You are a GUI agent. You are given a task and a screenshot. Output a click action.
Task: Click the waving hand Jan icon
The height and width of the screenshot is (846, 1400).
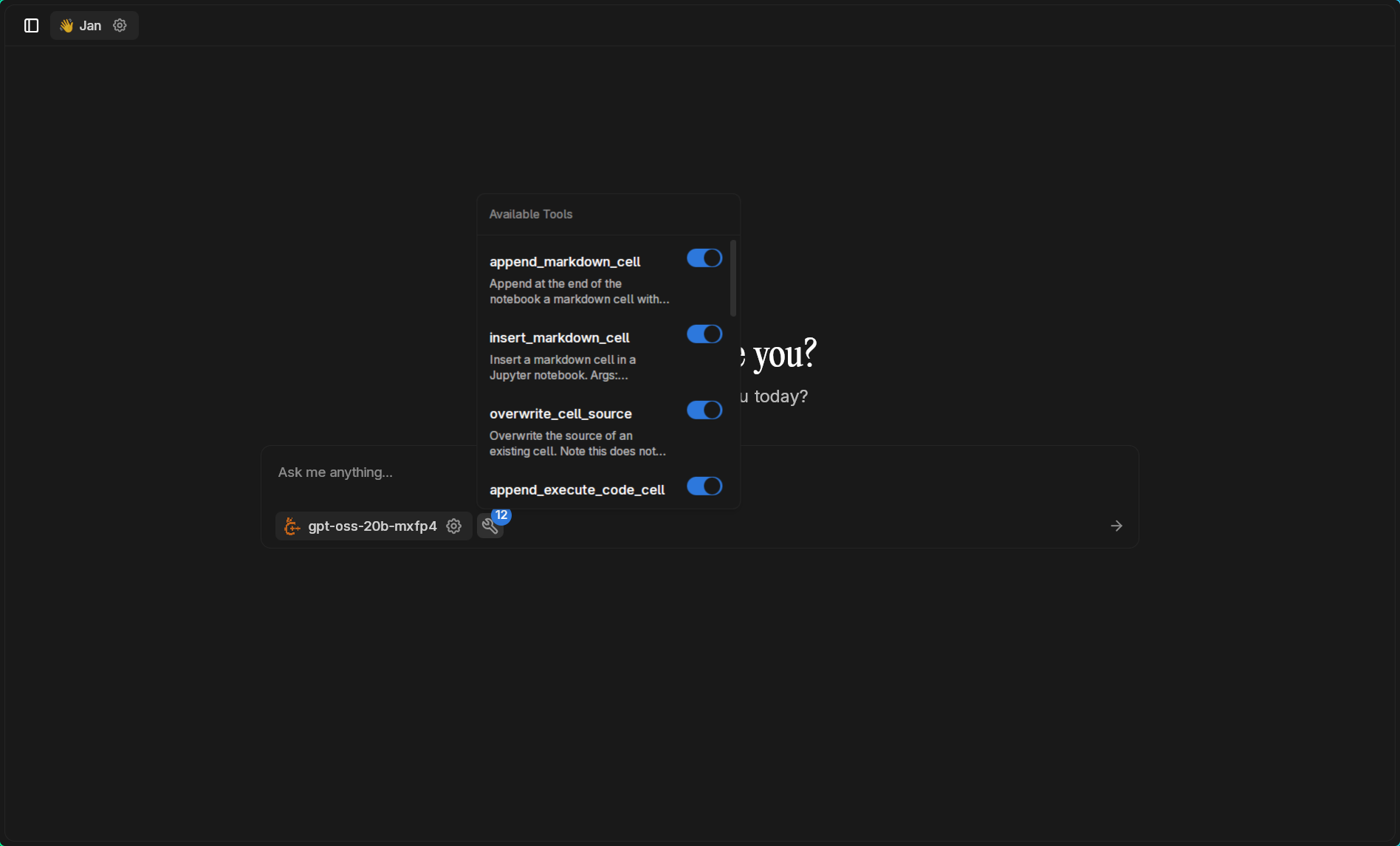[x=66, y=26]
